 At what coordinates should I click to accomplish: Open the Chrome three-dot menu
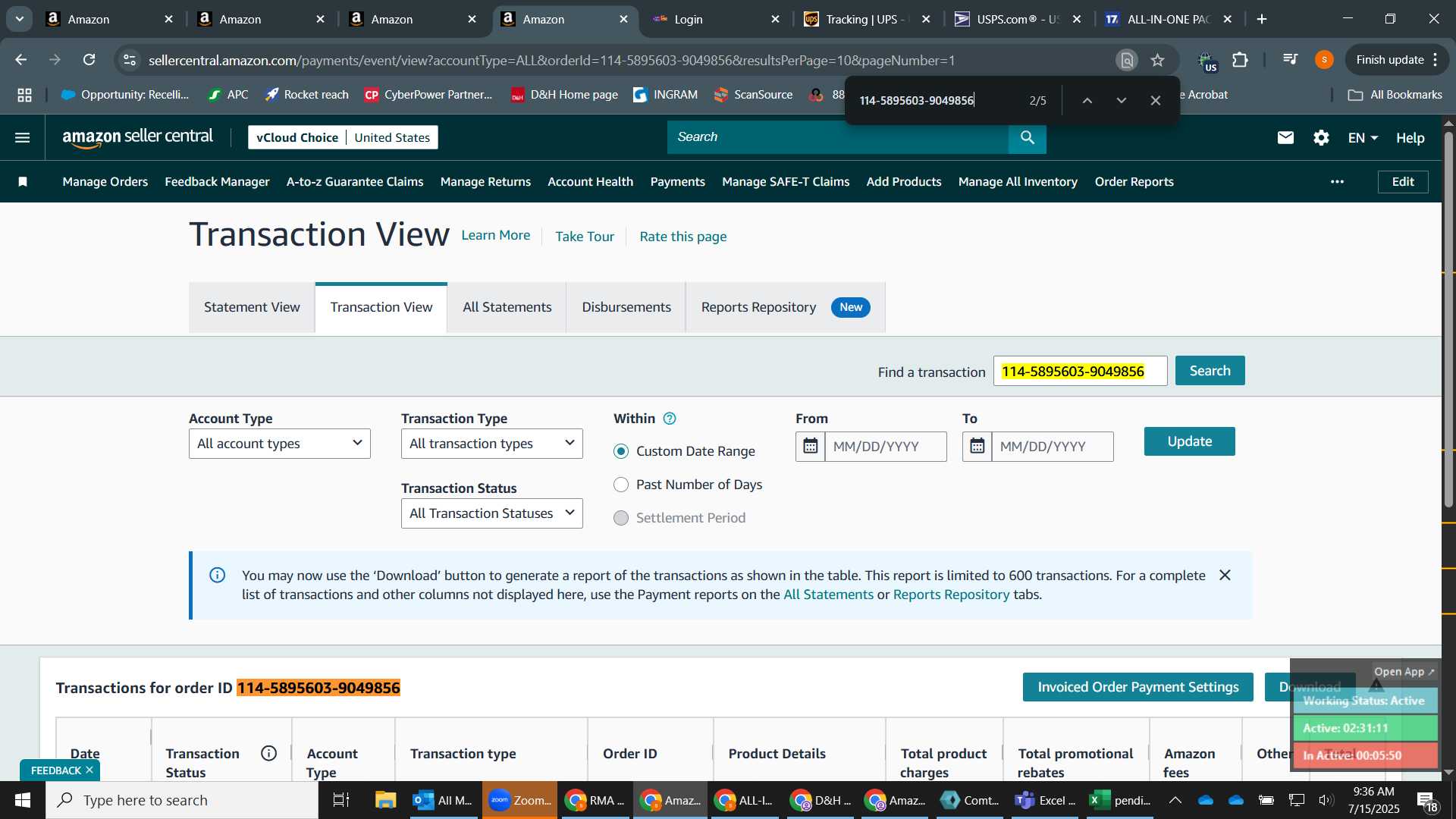click(x=1436, y=60)
